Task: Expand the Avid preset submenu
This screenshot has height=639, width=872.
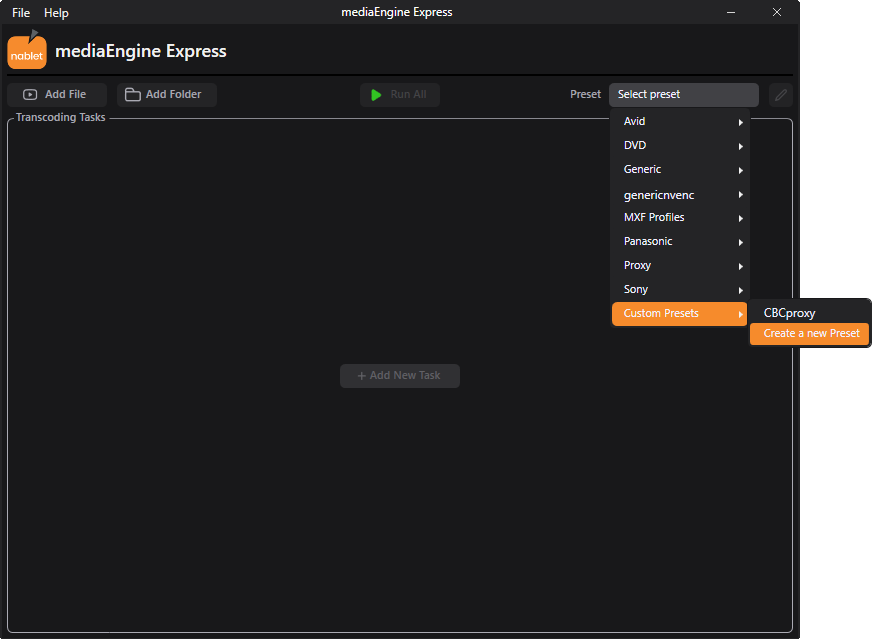Action: pyautogui.click(x=680, y=122)
